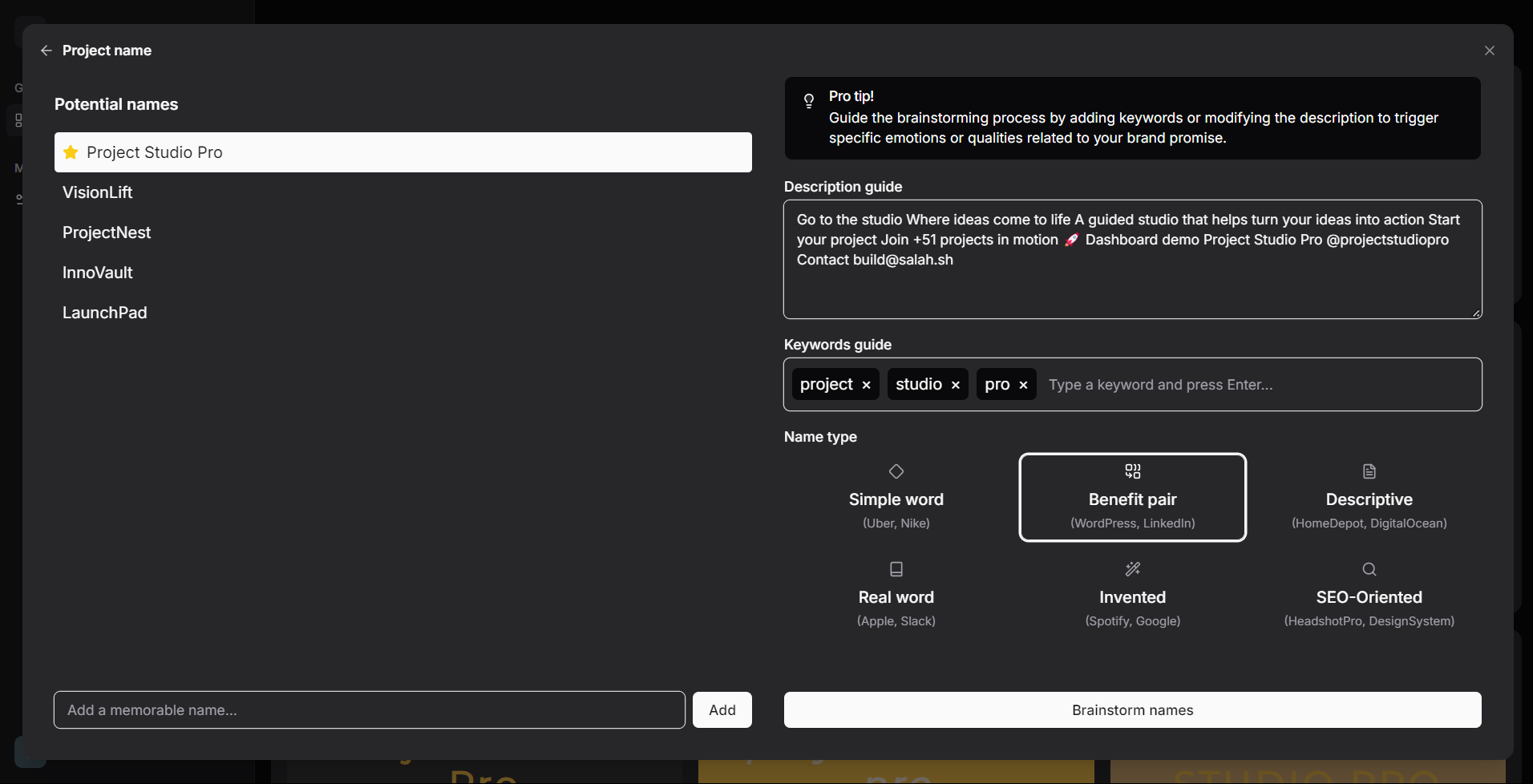Click the SEO-Oriented magnifier icon
Screen dimensions: 1533x784
pyautogui.click(x=1369, y=569)
